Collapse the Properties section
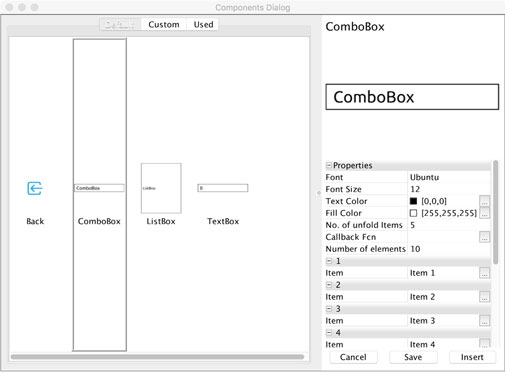 tap(329, 165)
